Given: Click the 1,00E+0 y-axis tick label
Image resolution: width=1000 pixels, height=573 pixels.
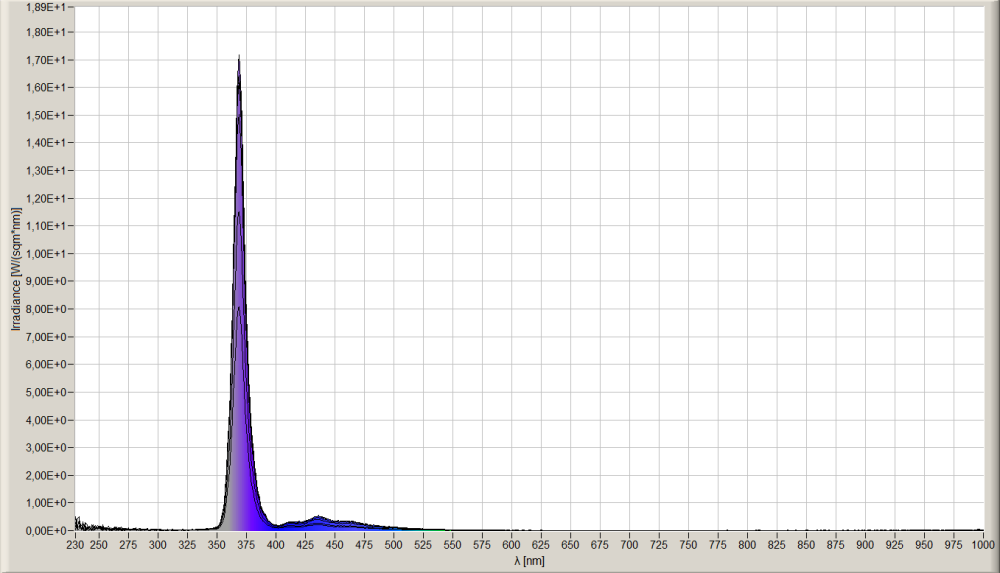Looking at the screenshot, I should coord(46,503).
